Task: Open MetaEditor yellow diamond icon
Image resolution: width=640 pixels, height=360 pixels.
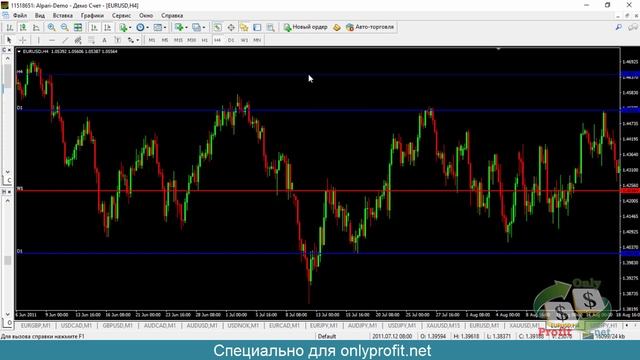Action: point(337,27)
